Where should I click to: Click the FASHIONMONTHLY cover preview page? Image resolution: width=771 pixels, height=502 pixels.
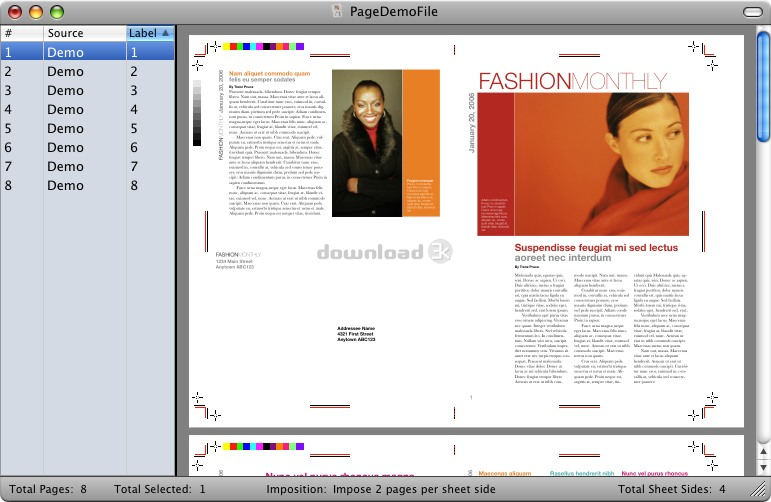[583, 231]
